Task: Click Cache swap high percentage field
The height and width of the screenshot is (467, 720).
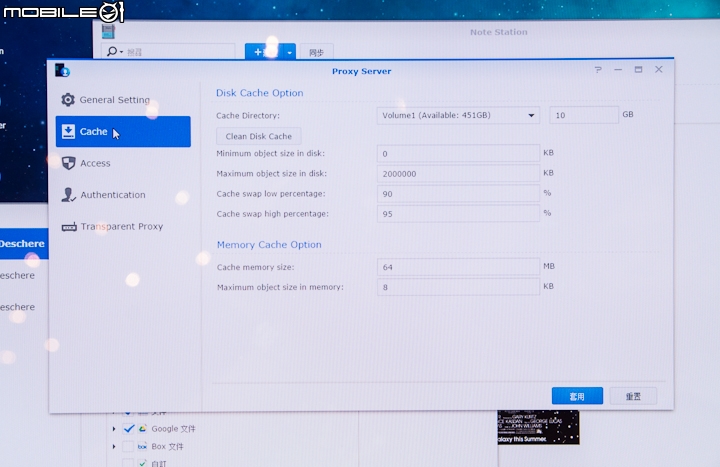Action: click(458, 214)
